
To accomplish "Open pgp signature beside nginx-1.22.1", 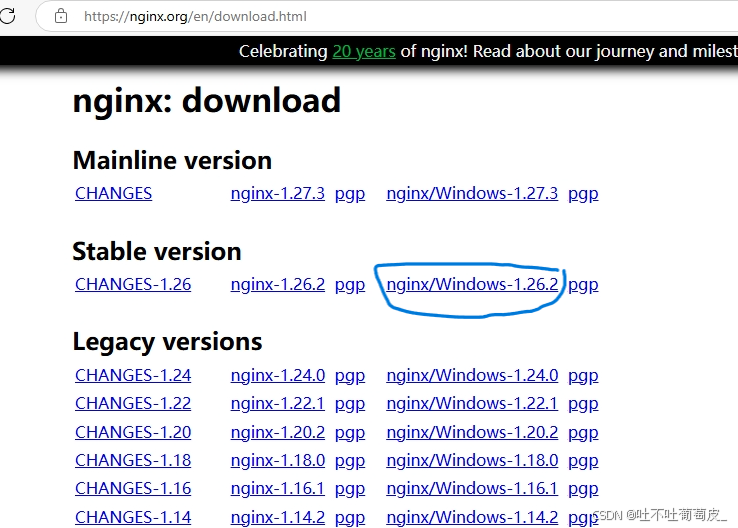I will 350,404.
